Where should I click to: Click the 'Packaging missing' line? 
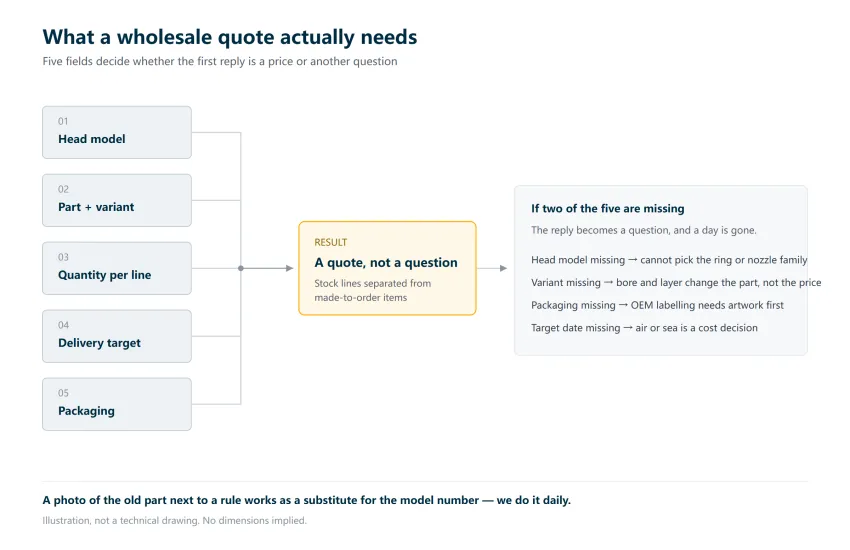(657, 305)
